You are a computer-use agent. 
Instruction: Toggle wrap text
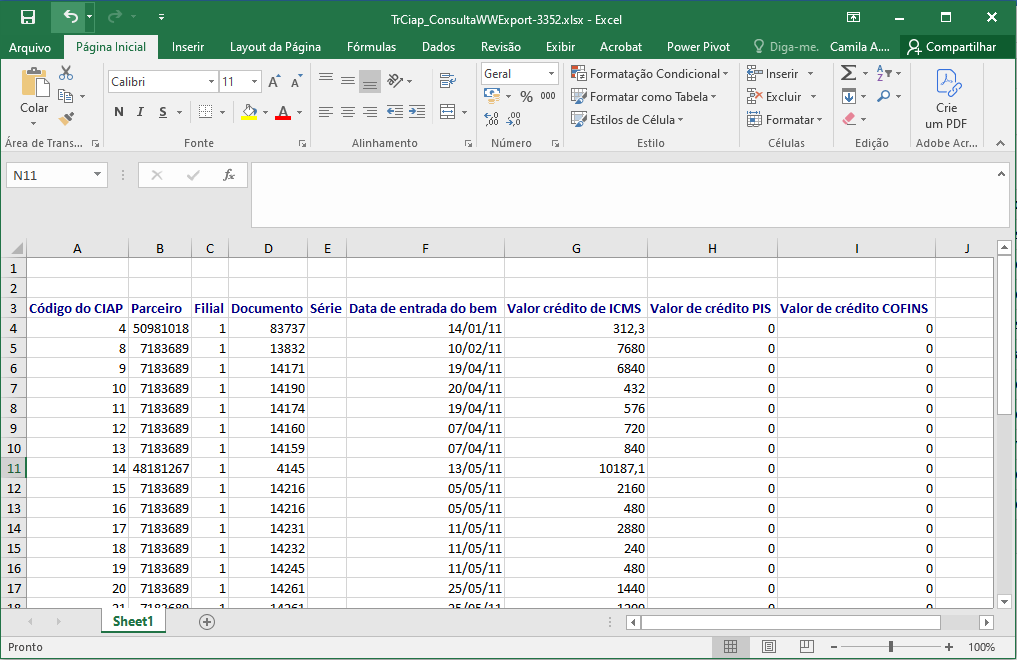[x=448, y=80]
